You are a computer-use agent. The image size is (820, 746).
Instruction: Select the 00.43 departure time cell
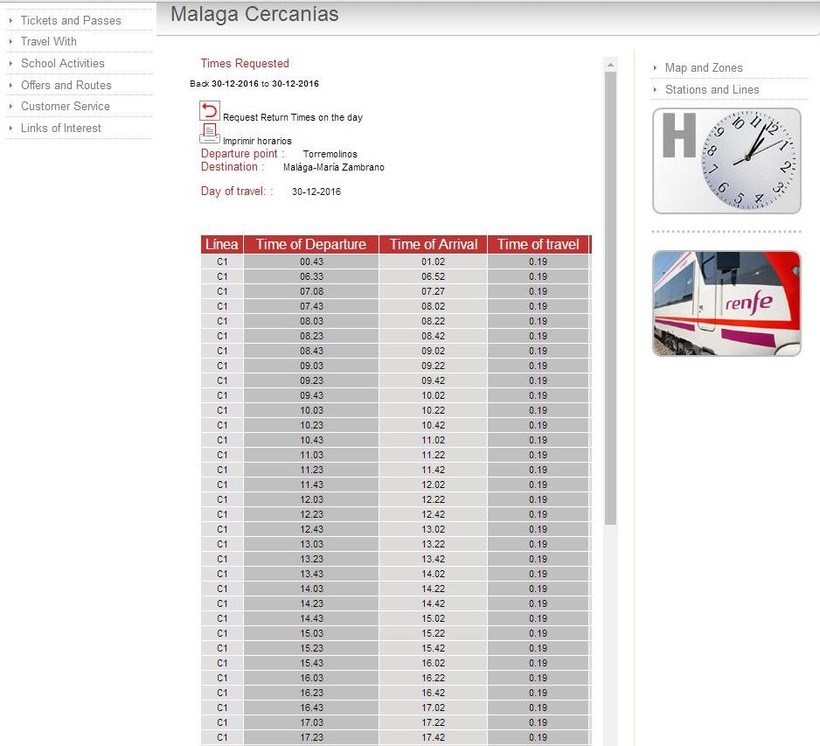pyautogui.click(x=311, y=262)
